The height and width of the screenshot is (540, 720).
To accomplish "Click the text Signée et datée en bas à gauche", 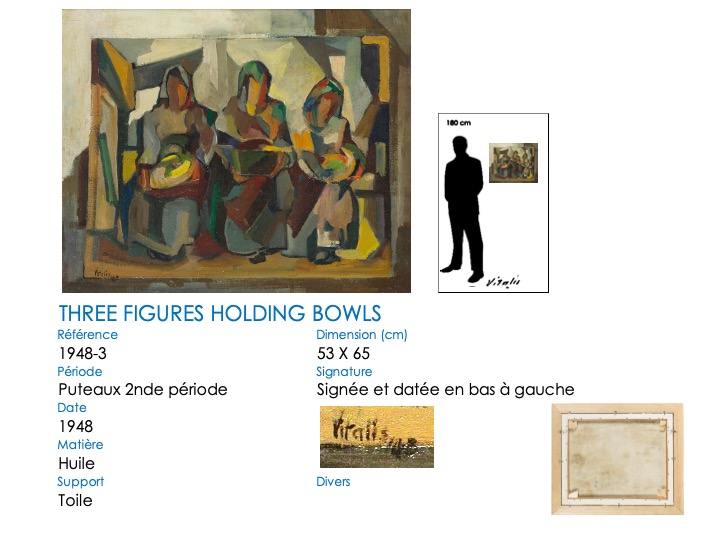I will (x=445, y=389).
